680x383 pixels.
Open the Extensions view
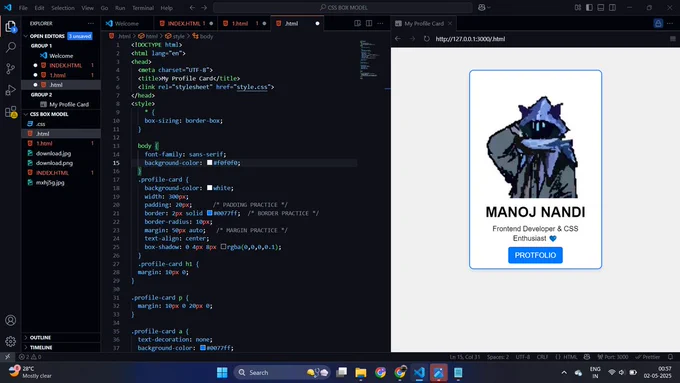pyautogui.click(x=10, y=112)
